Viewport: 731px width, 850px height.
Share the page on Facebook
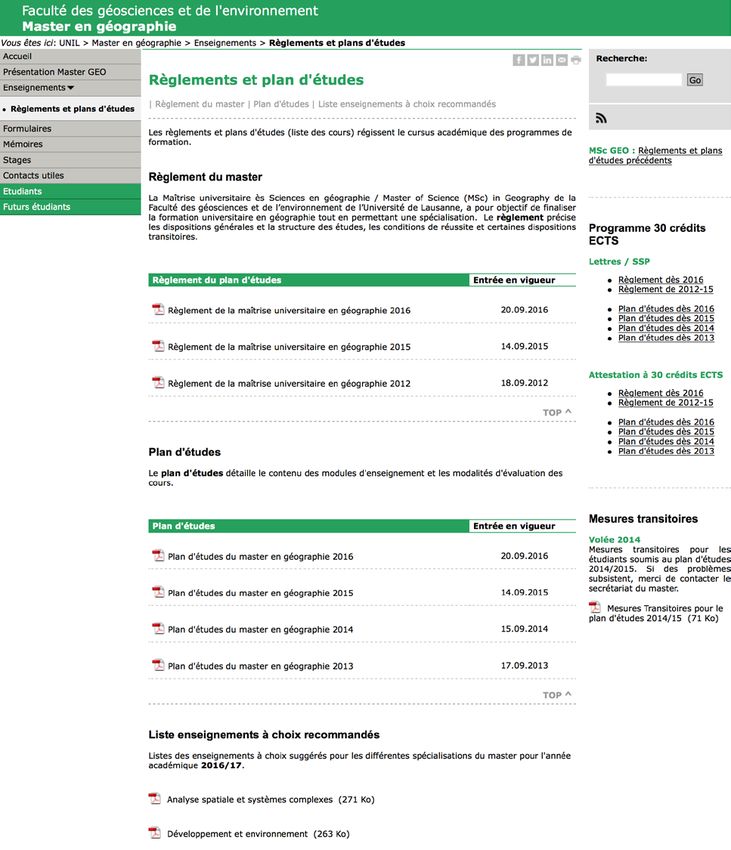coord(519,60)
